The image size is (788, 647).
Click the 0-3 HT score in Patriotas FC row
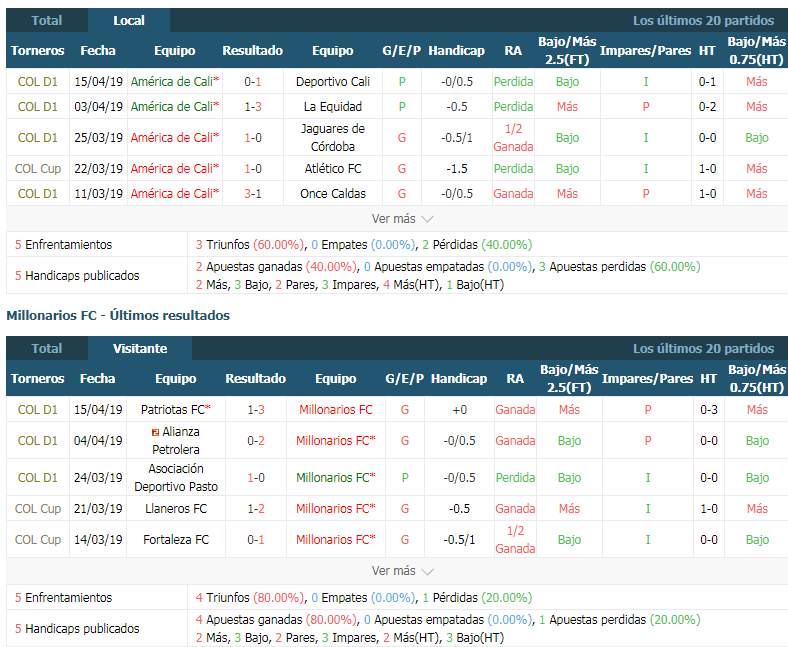[x=709, y=410]
